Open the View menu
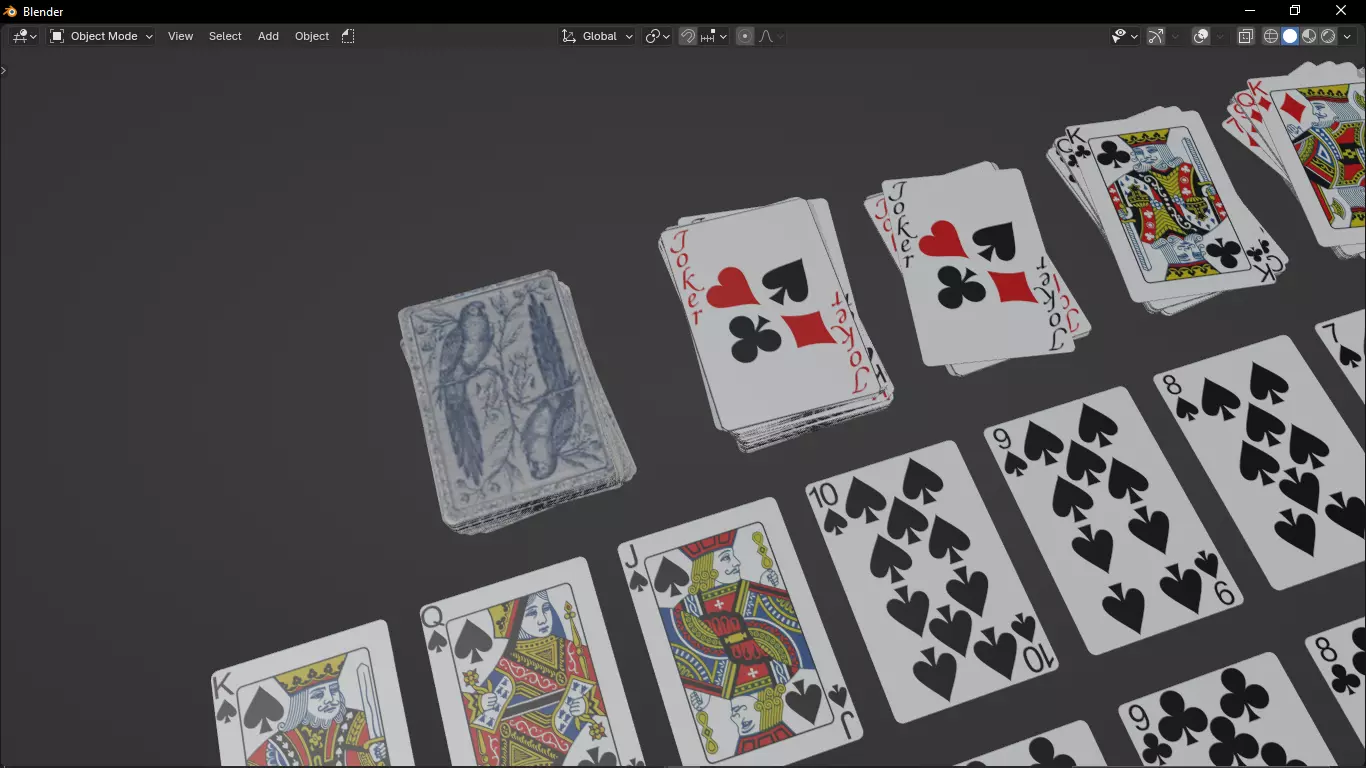 point(180,36)
